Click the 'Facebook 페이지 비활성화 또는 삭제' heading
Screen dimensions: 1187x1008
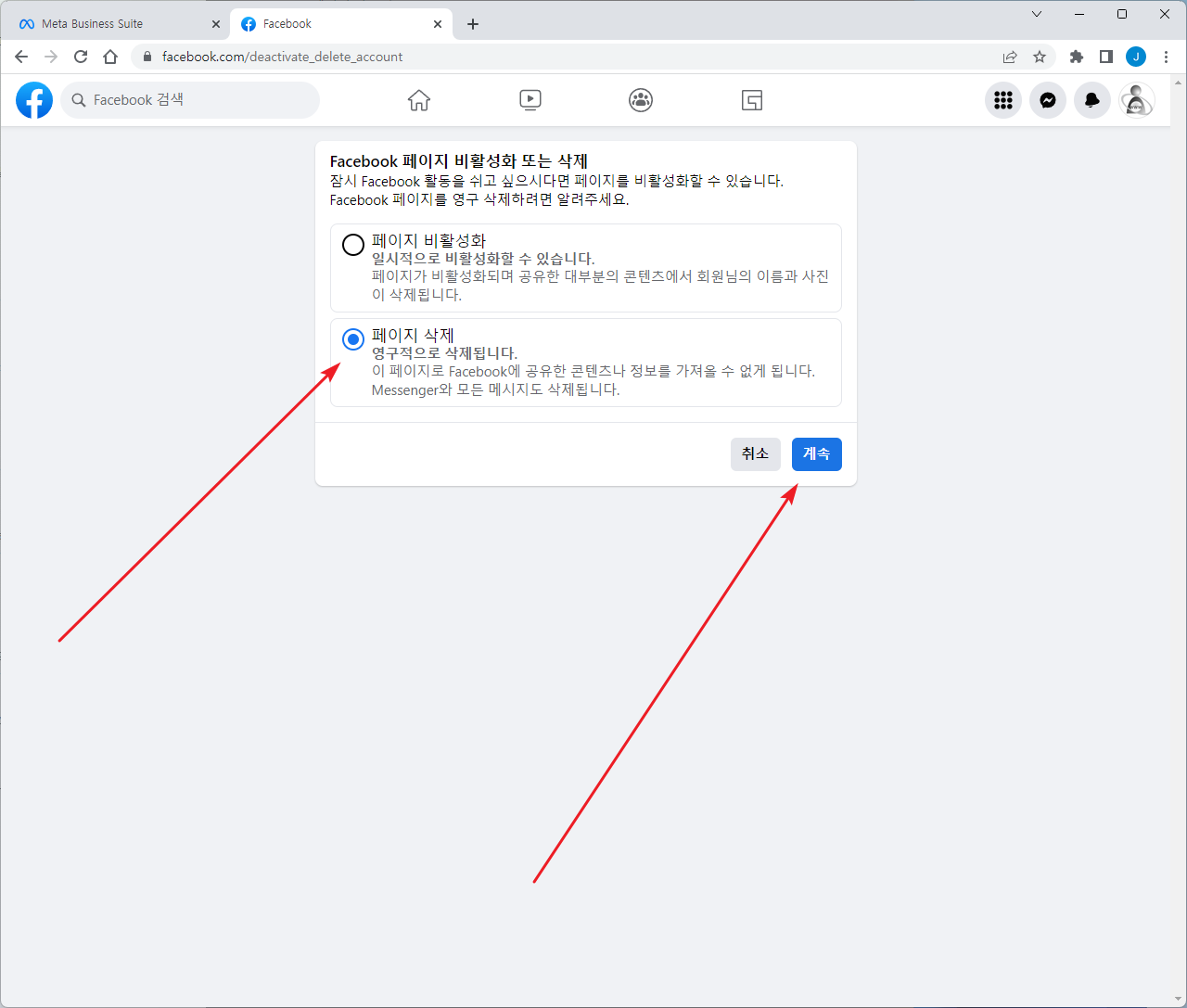pyautogui.click(x=459, y=161)
